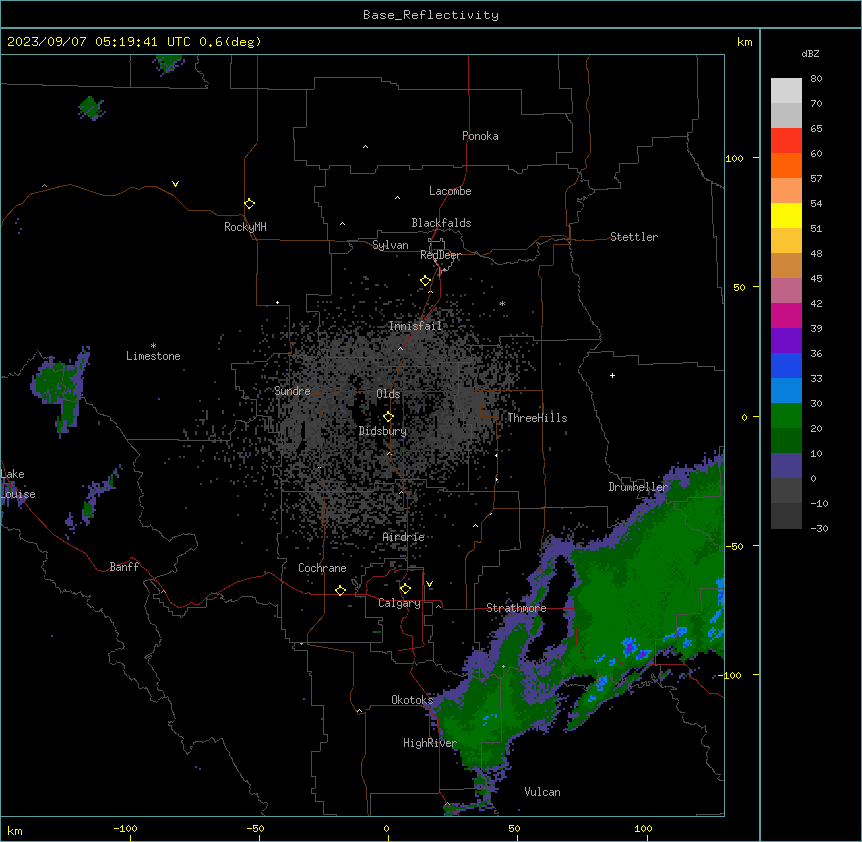Click the yellow diamond marker above Calgary

(405, 589)
